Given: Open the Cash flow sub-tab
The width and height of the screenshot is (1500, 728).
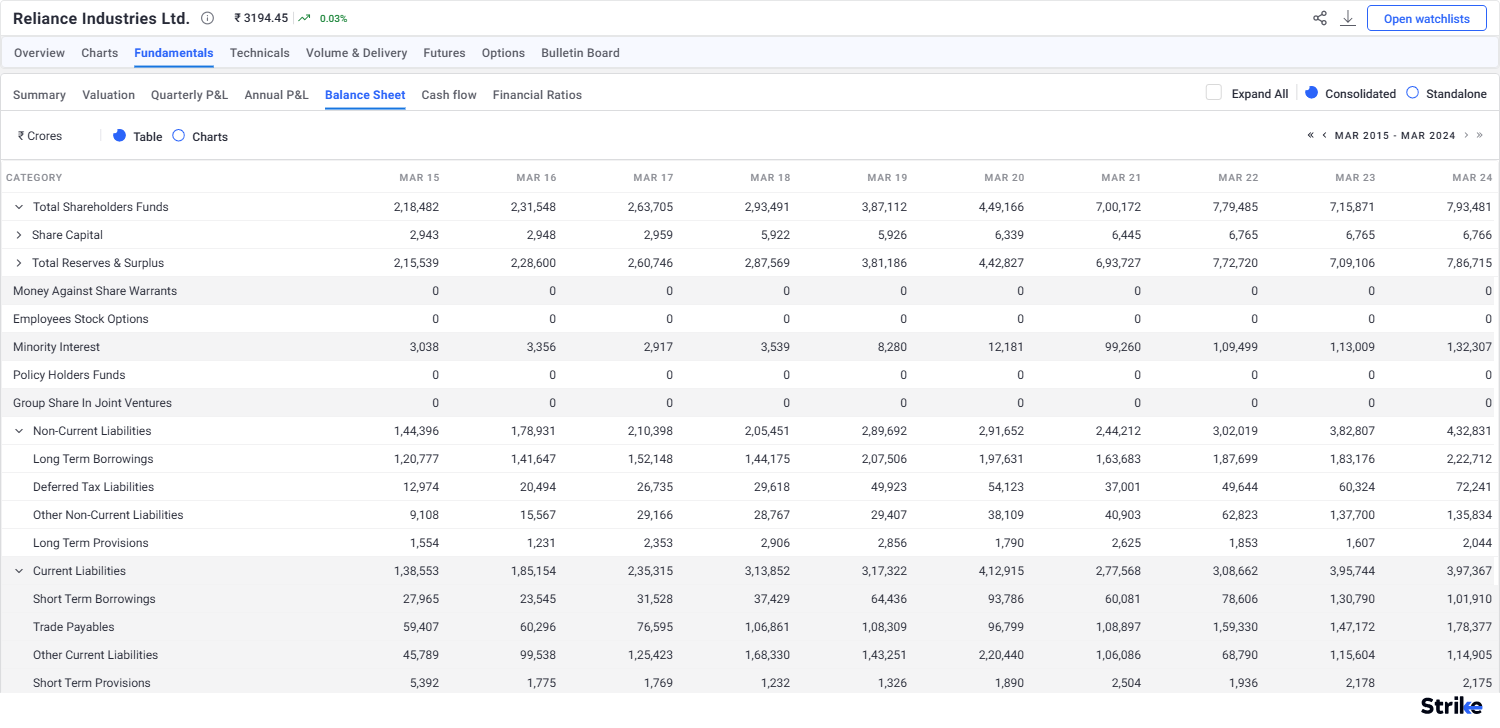Looking at the screenshot, I should pos(449,95).
